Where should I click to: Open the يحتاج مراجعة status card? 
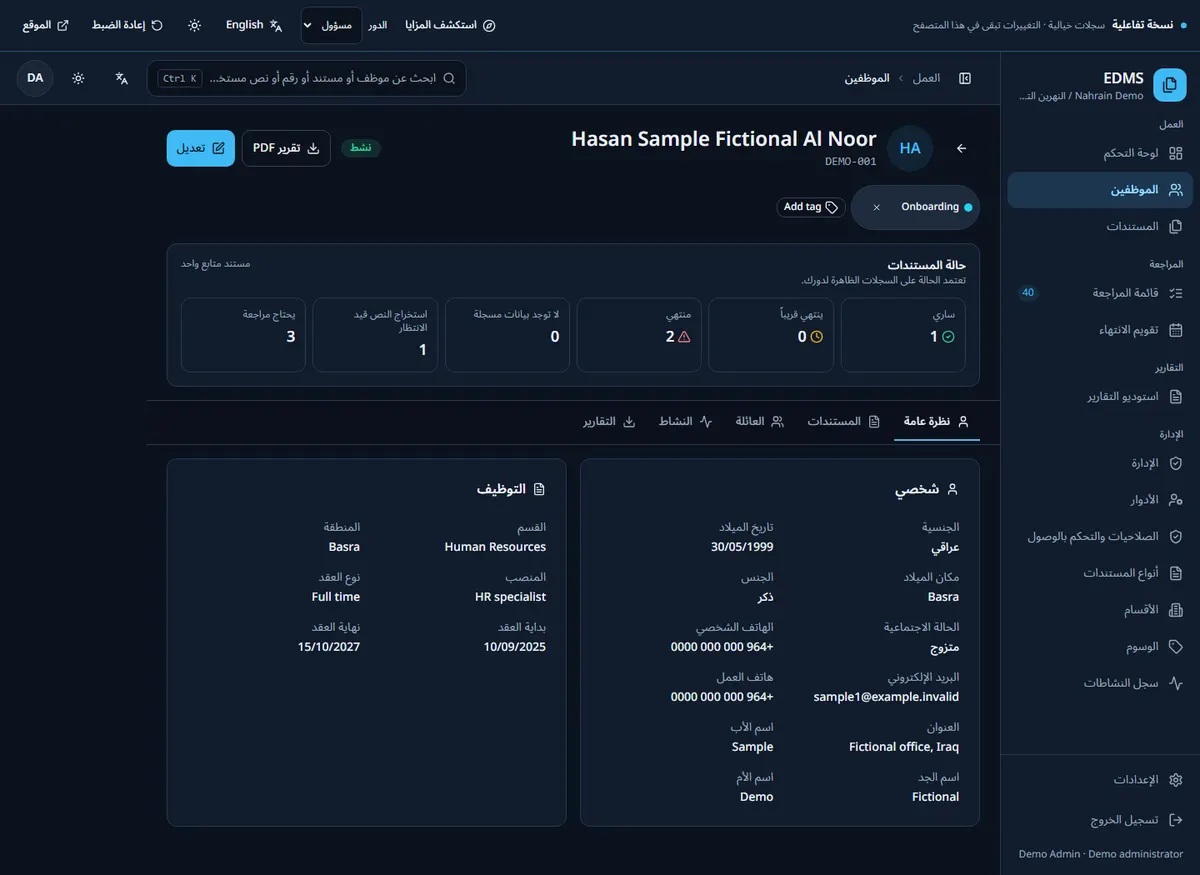(x=243, y=334)
